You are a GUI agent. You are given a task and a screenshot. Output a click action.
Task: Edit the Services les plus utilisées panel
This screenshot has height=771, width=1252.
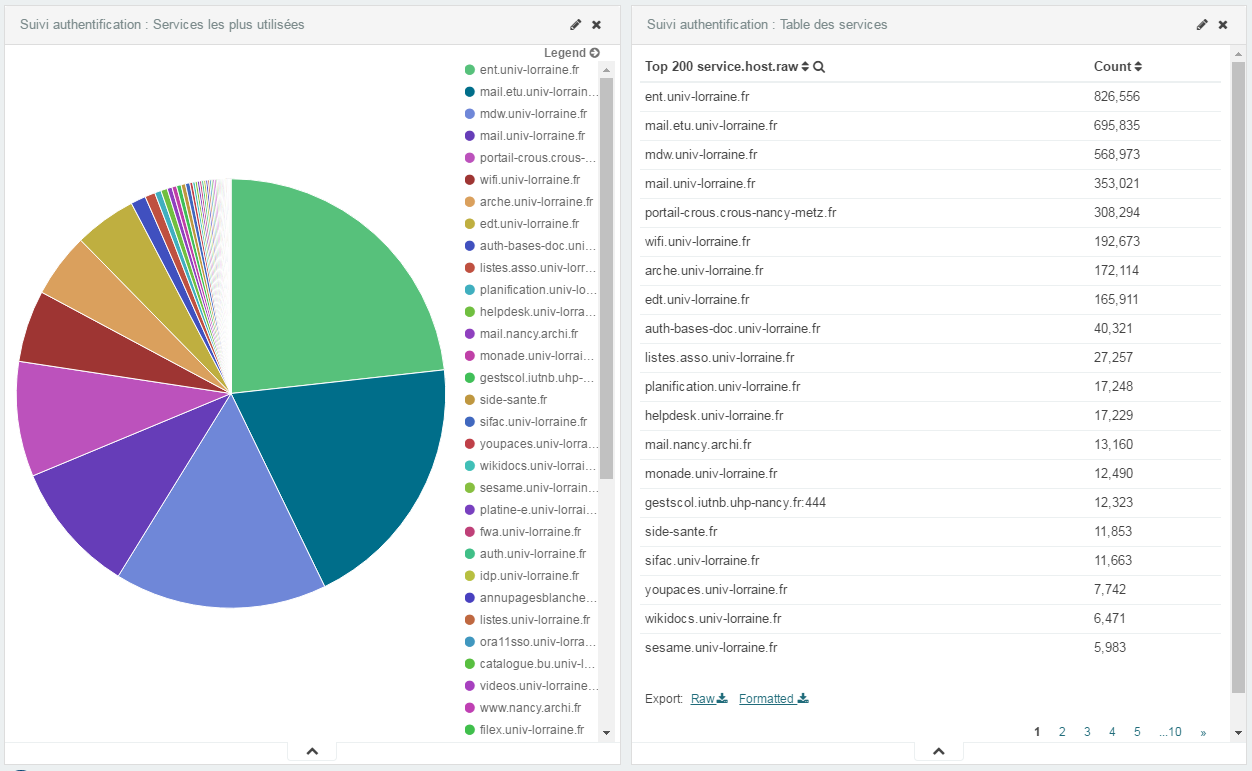[x=576, y=24]
